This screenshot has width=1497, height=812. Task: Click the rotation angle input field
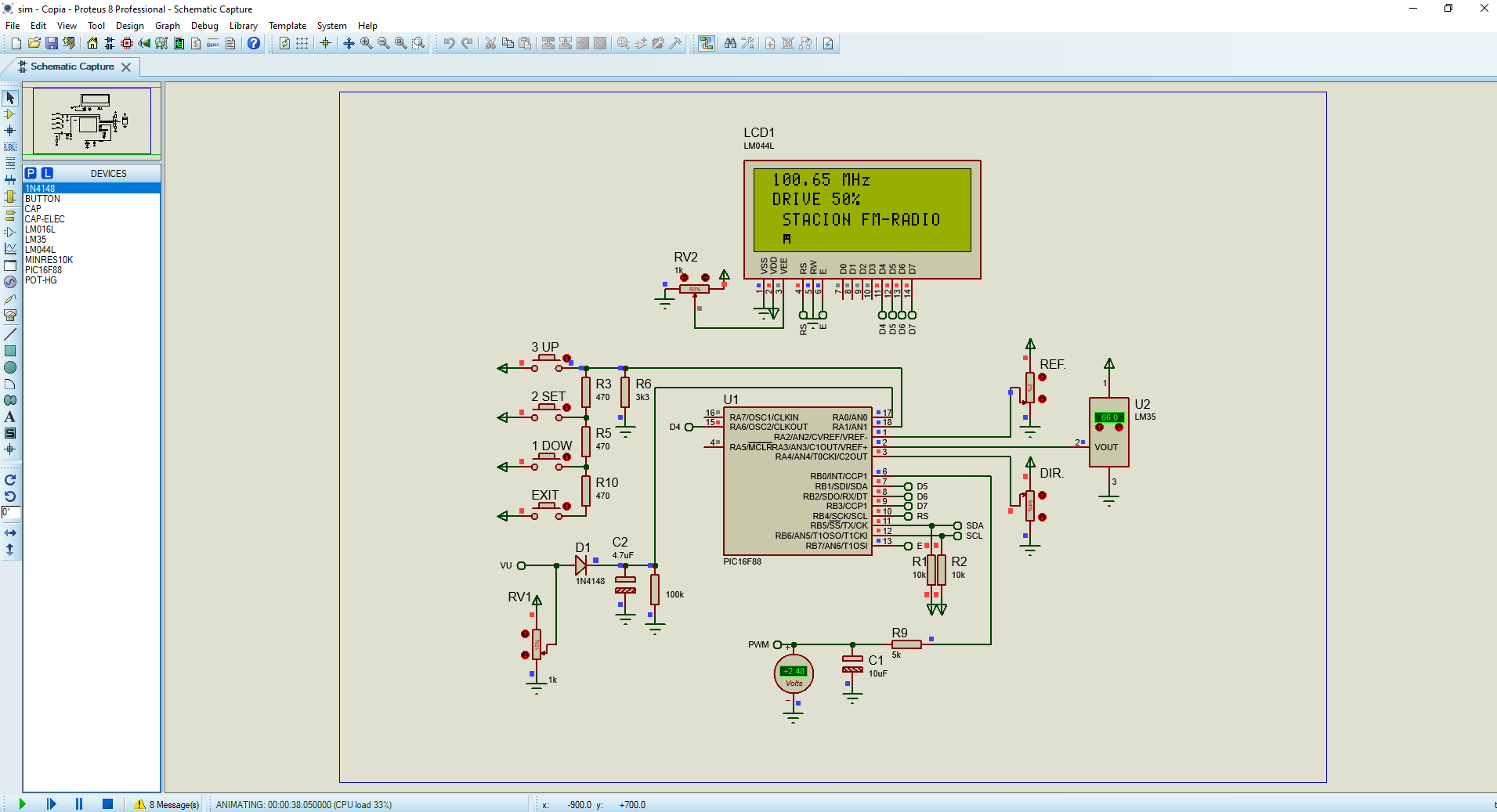point(10,513)
